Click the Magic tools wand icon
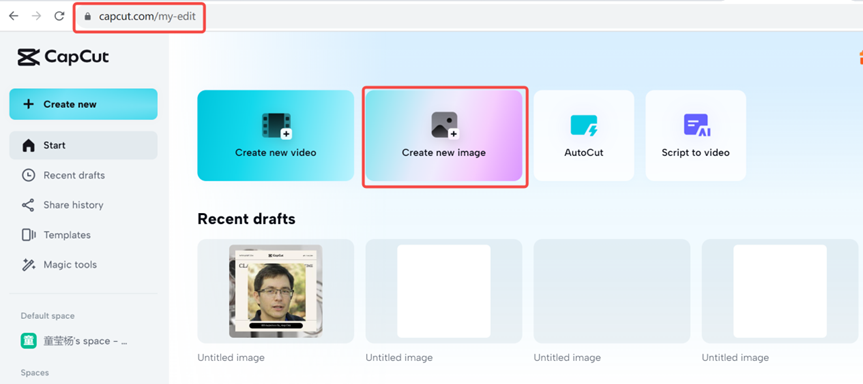Viewport: 863px width, 384px height. pos(28,265)
